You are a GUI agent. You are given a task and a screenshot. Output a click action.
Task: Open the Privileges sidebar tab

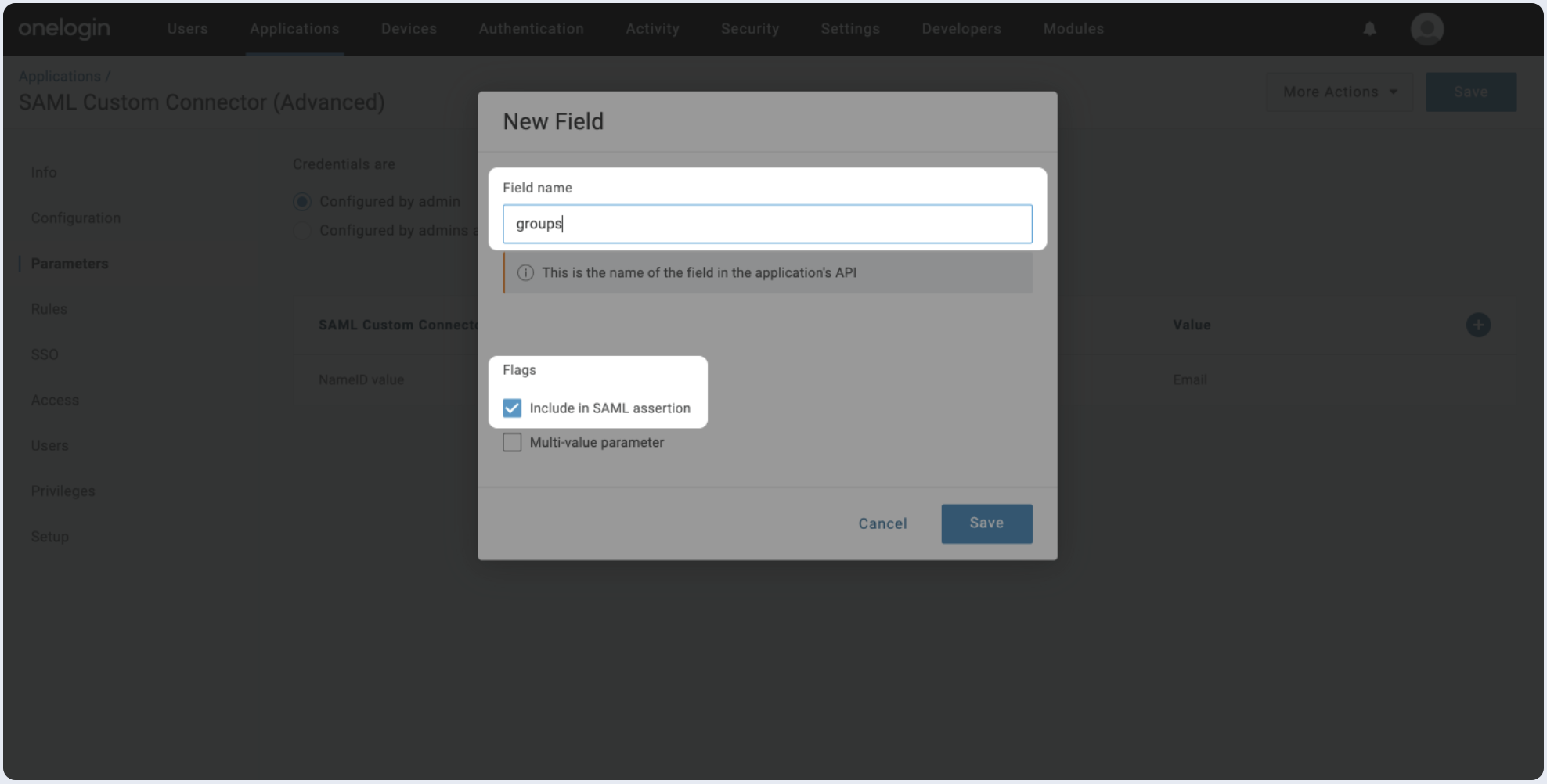[63, 491]
